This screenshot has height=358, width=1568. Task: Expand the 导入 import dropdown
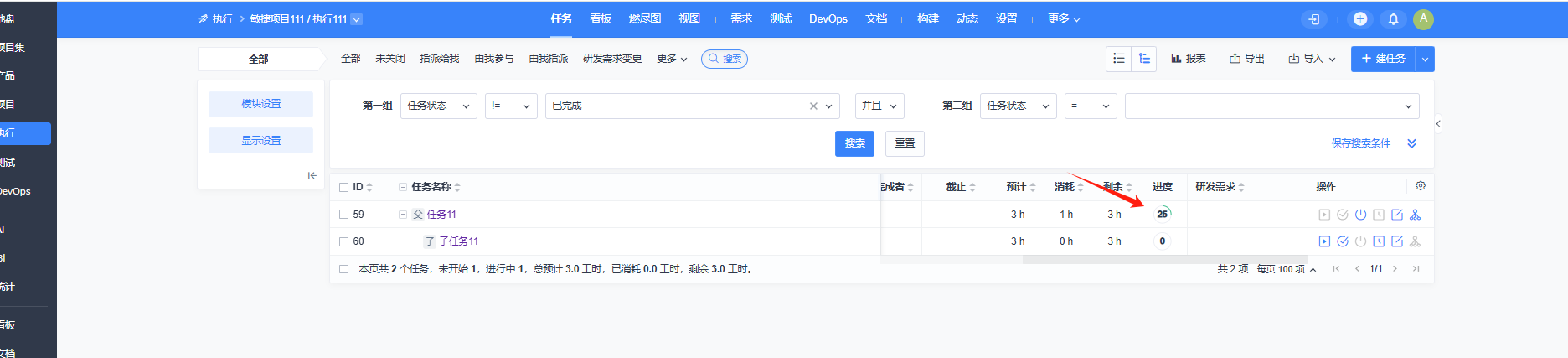[x=1313, y=59]
